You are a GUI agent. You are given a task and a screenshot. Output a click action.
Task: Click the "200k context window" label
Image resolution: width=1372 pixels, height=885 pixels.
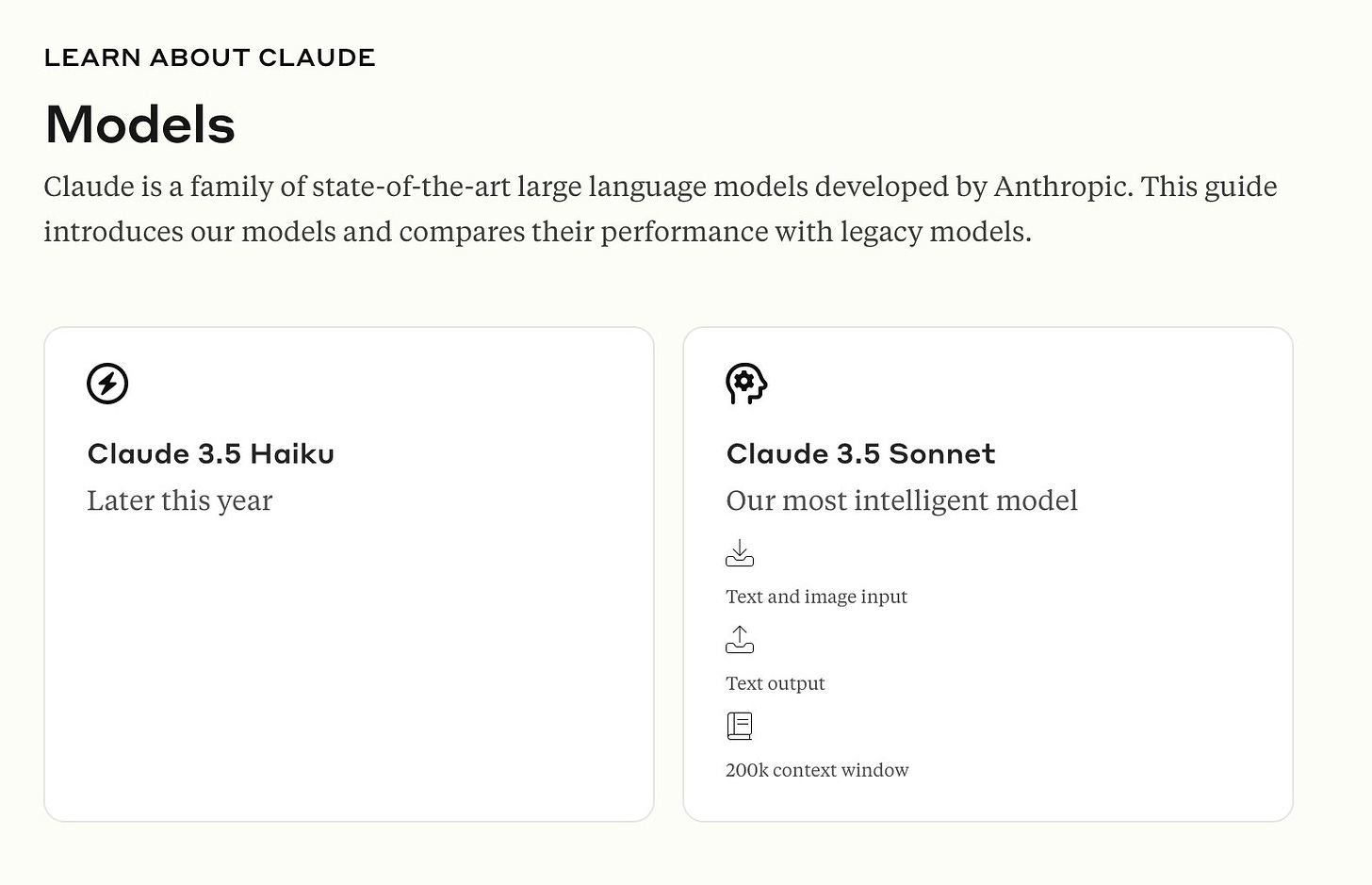(817, 770)
